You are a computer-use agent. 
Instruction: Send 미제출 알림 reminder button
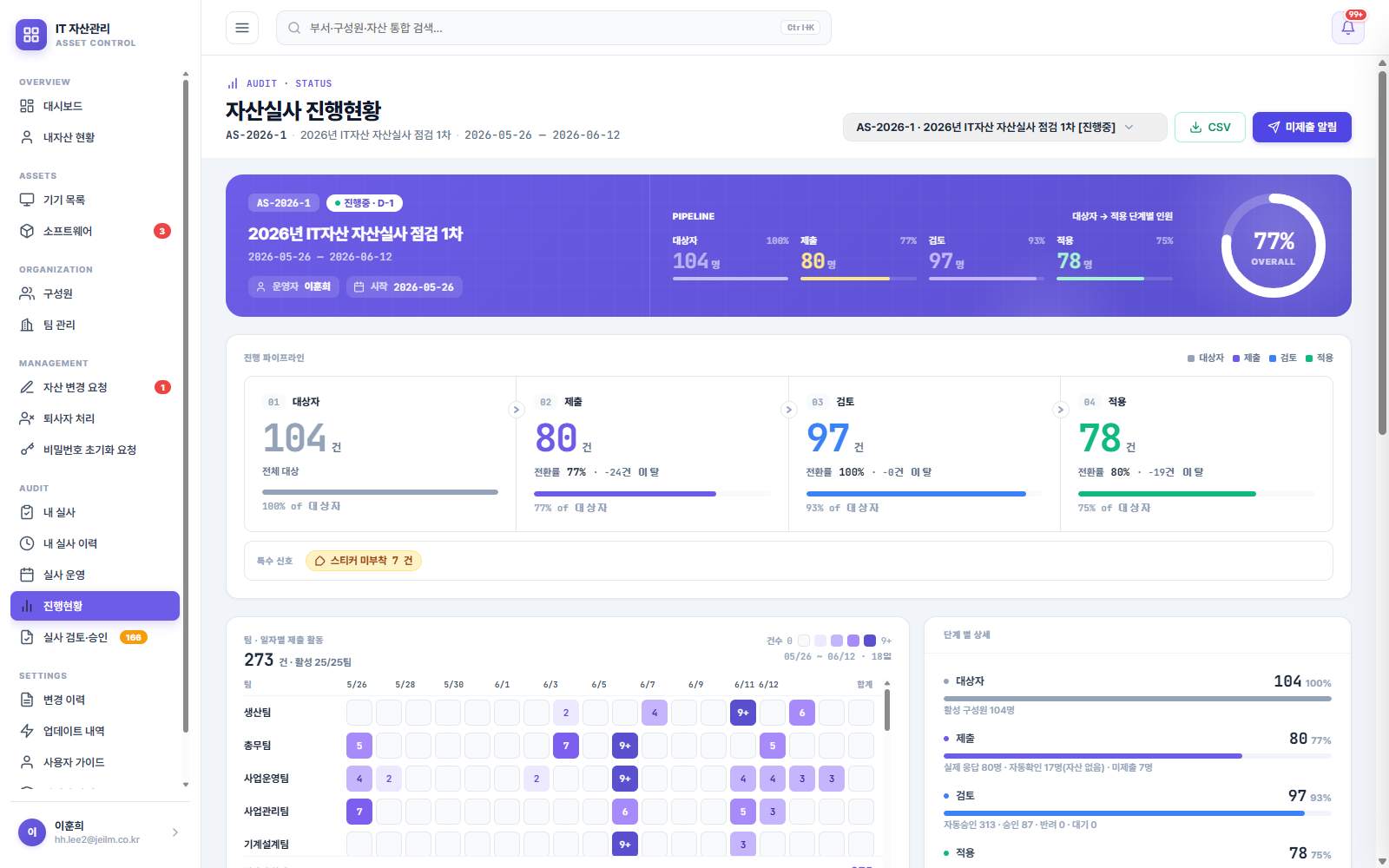[1301, 127]
